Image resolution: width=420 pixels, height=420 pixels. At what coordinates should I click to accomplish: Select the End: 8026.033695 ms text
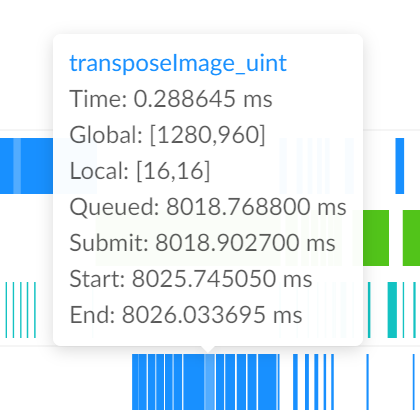pyautogui.click(x=186, y=315)
